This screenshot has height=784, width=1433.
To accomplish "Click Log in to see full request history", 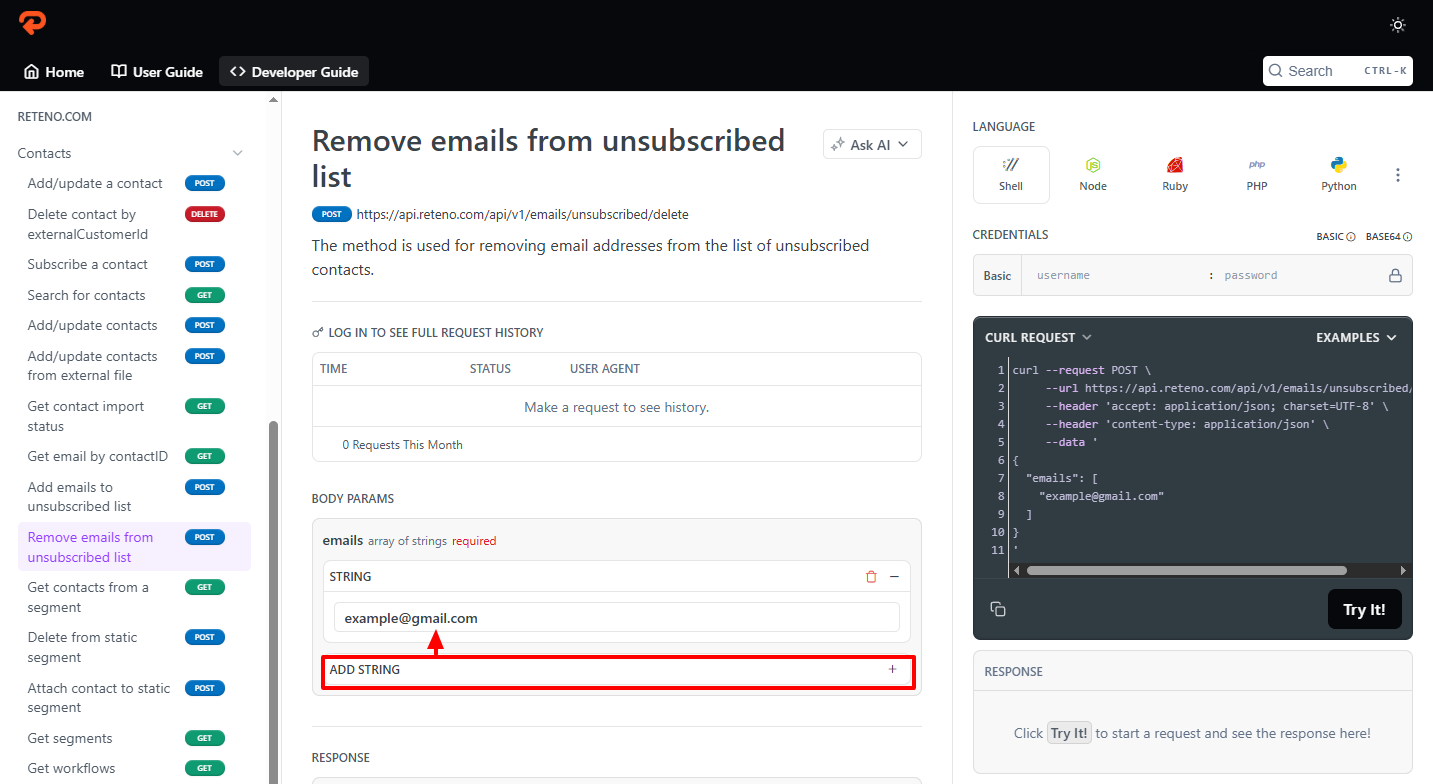I will [x=428, y=332].
